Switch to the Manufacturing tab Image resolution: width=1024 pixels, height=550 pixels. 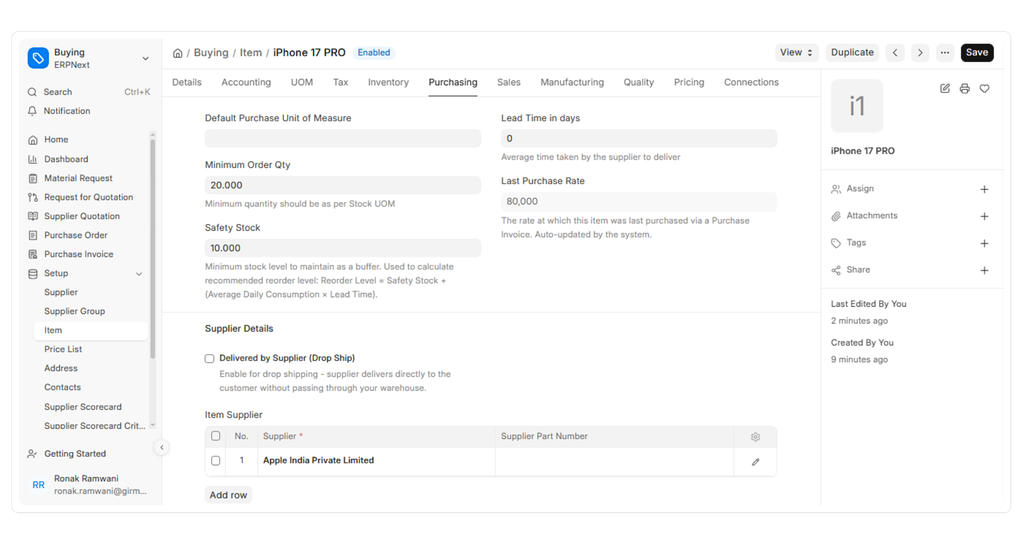pos(572,82)
